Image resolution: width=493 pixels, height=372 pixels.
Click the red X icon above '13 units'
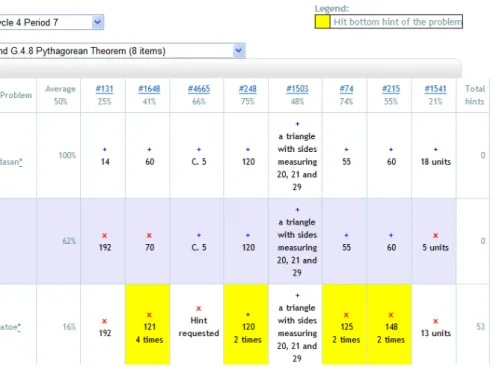point(435,321)
